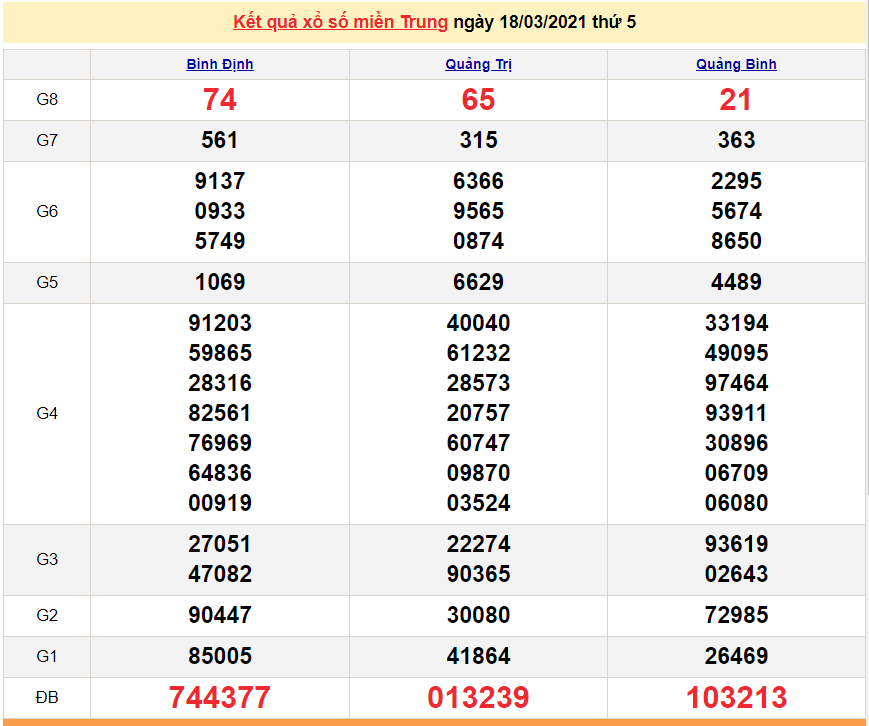Open the Quảng Bình province link

click(736, 64)
